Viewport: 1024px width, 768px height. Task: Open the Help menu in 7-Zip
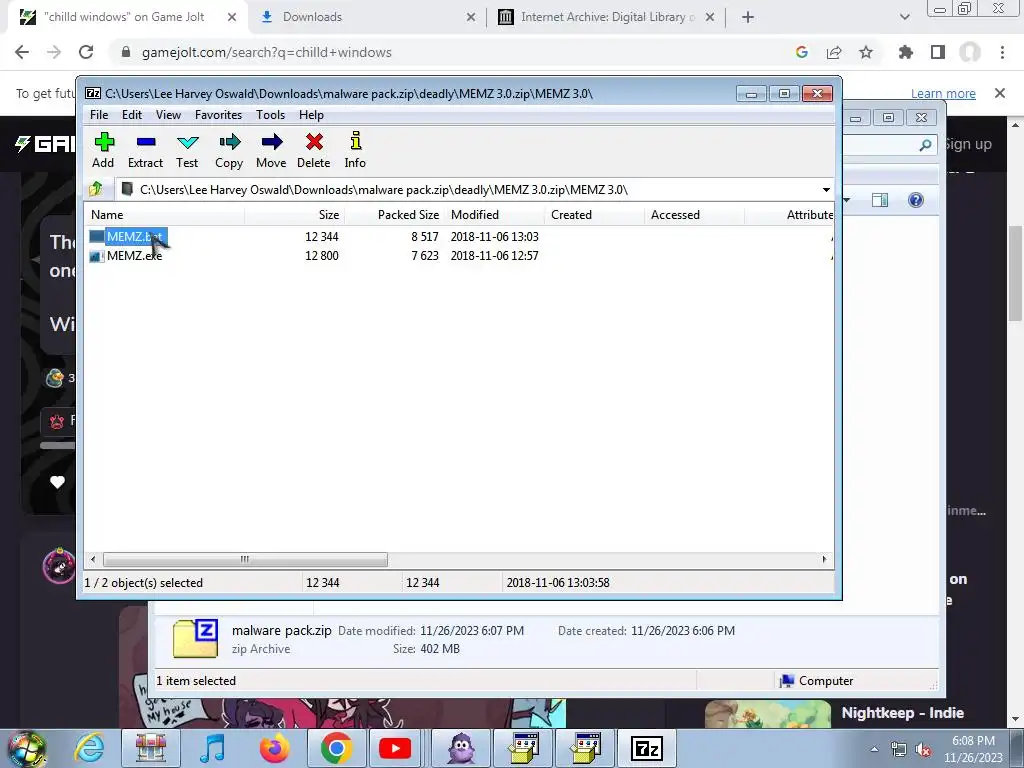(312, 115)
